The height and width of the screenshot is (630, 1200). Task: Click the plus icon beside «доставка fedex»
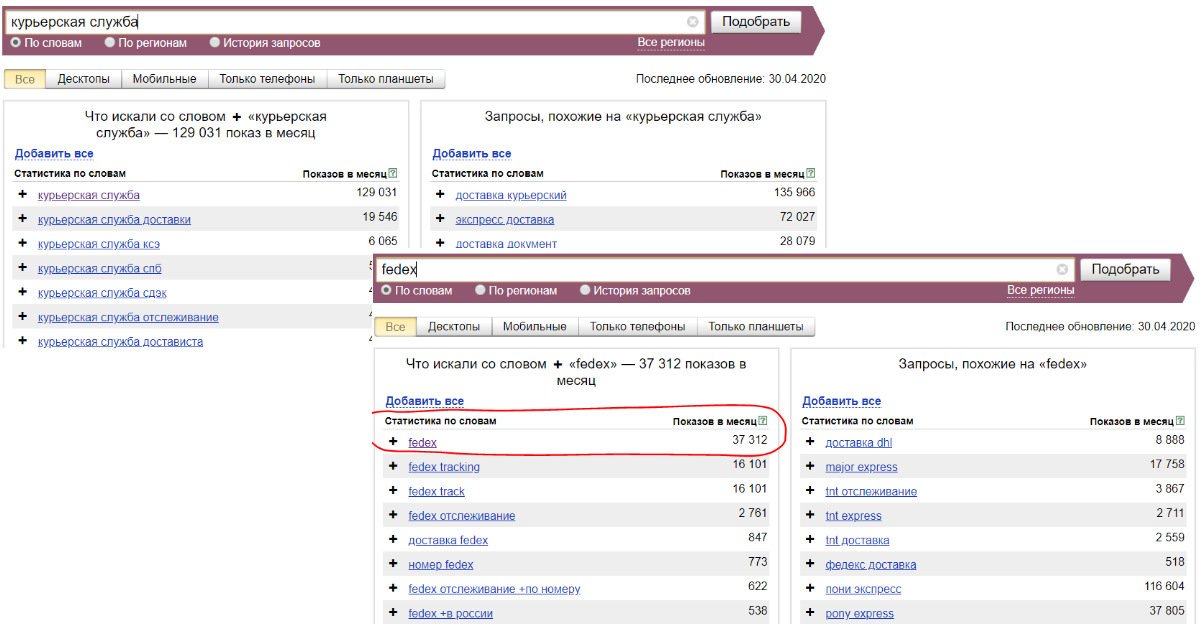(393, 540)
